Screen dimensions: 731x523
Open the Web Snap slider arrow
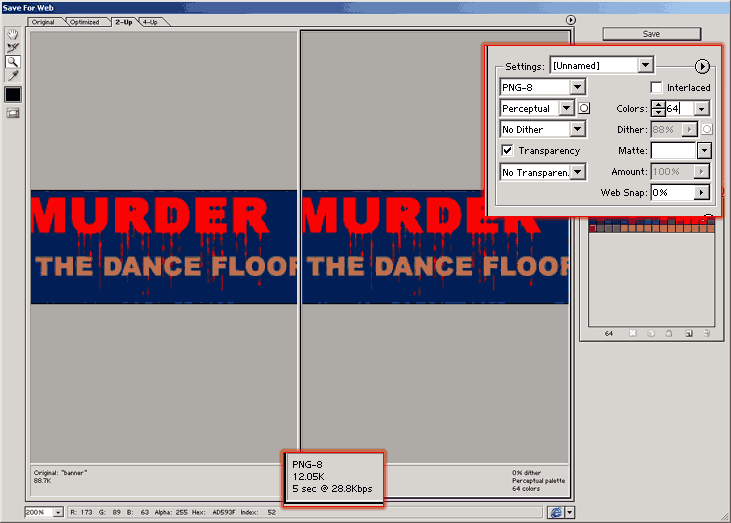(701, 193)
